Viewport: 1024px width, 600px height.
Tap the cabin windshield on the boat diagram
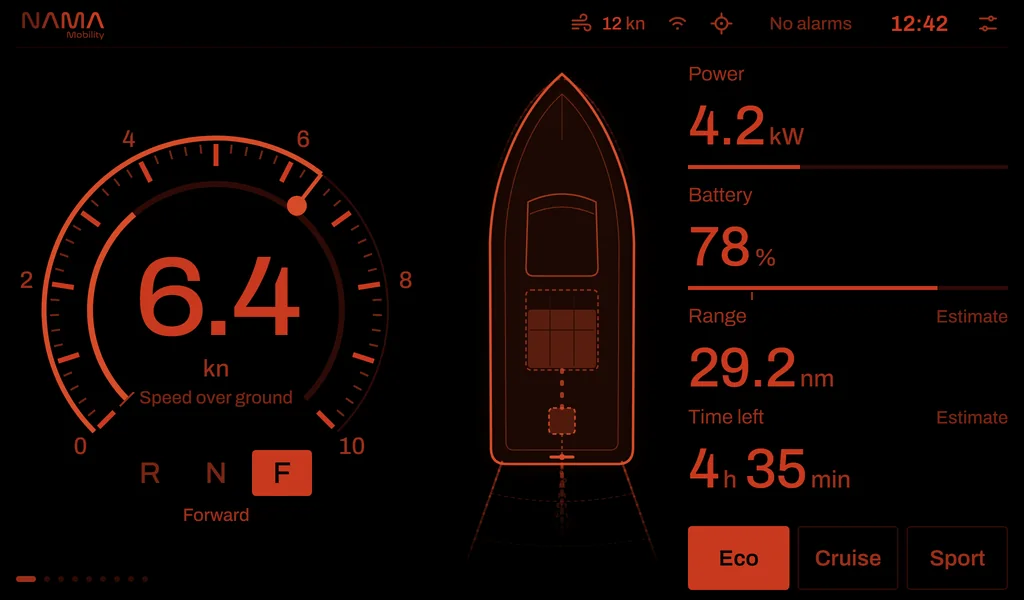(x=562, y=235)
